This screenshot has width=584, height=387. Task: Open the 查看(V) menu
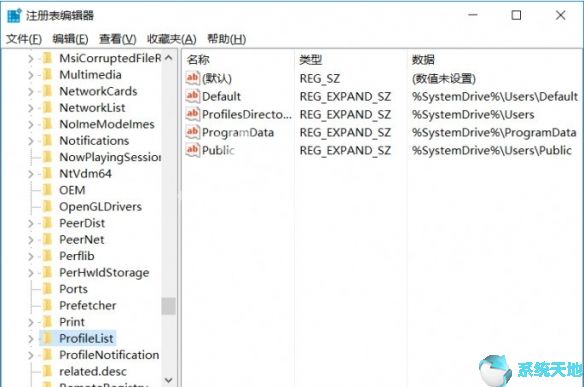coord(118,39)
